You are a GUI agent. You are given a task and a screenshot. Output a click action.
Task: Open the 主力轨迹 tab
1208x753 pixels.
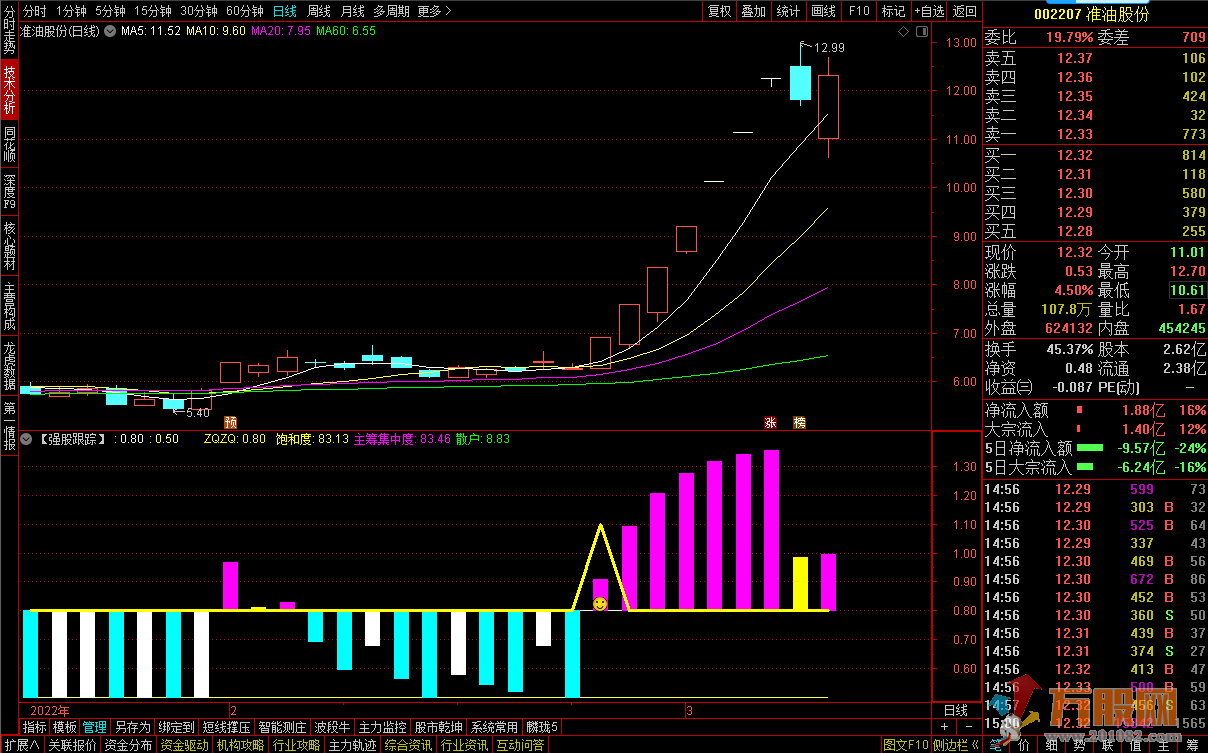click(352, 745)
